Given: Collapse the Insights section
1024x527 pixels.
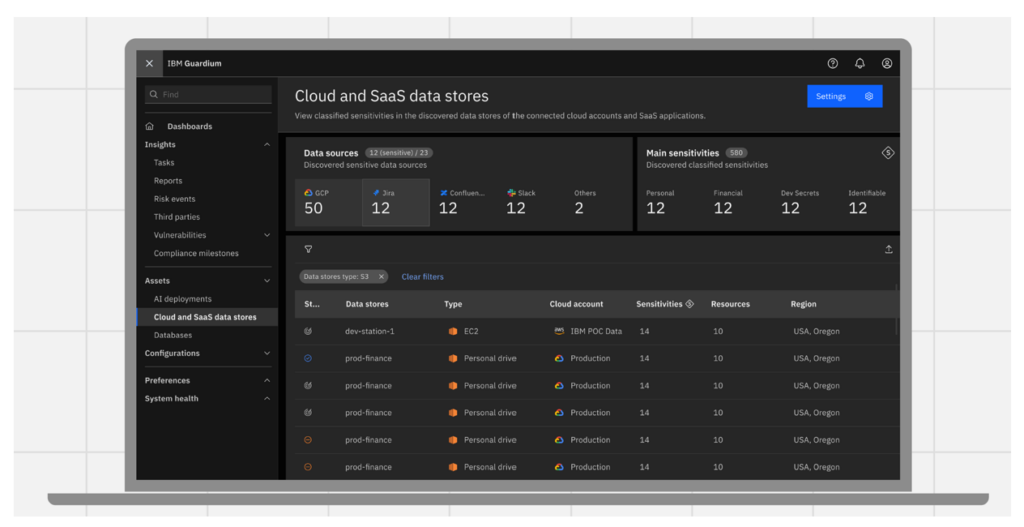Looking at the screenshot, I should click(266, 145).
